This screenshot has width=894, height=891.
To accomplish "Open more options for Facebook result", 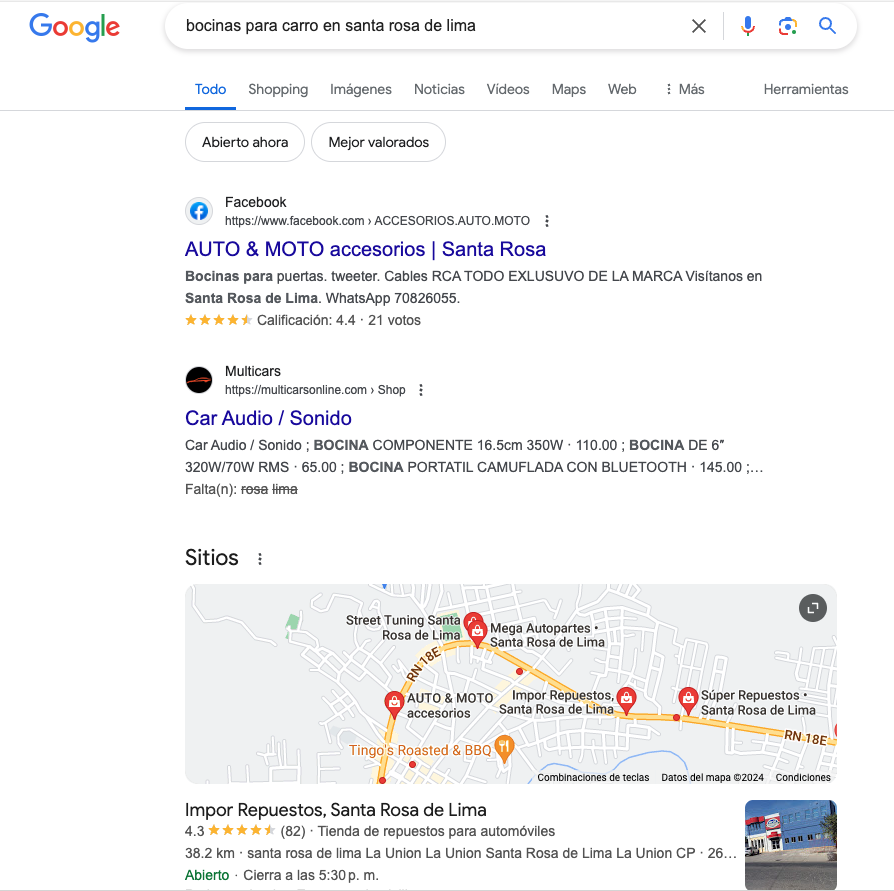I will [x=547, y=221].
